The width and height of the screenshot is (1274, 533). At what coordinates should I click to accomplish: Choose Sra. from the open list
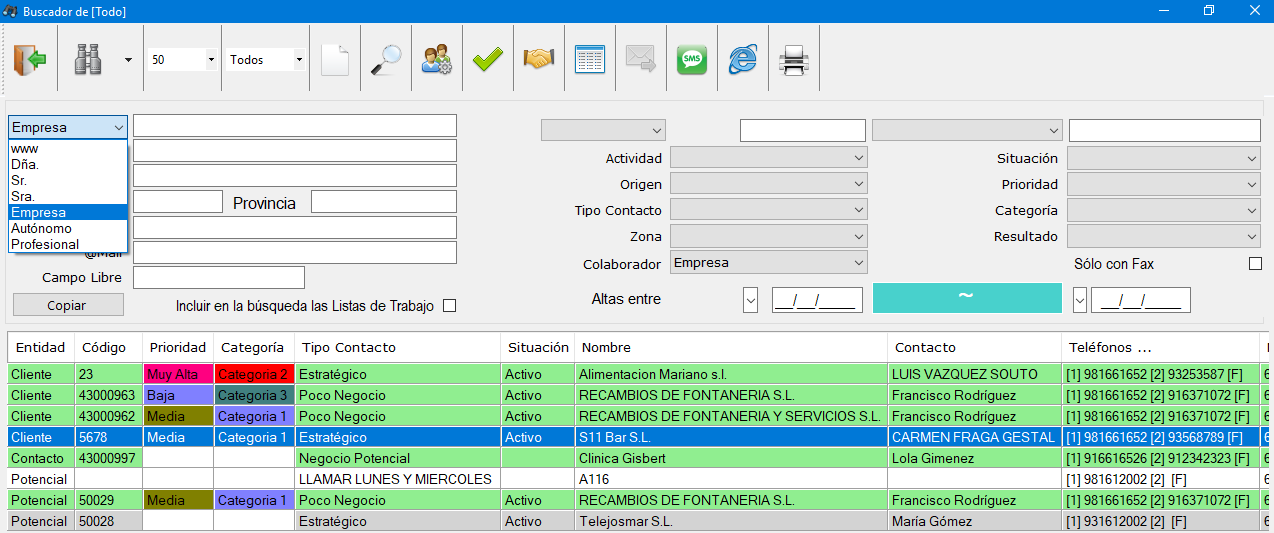(x=68, y=197)
